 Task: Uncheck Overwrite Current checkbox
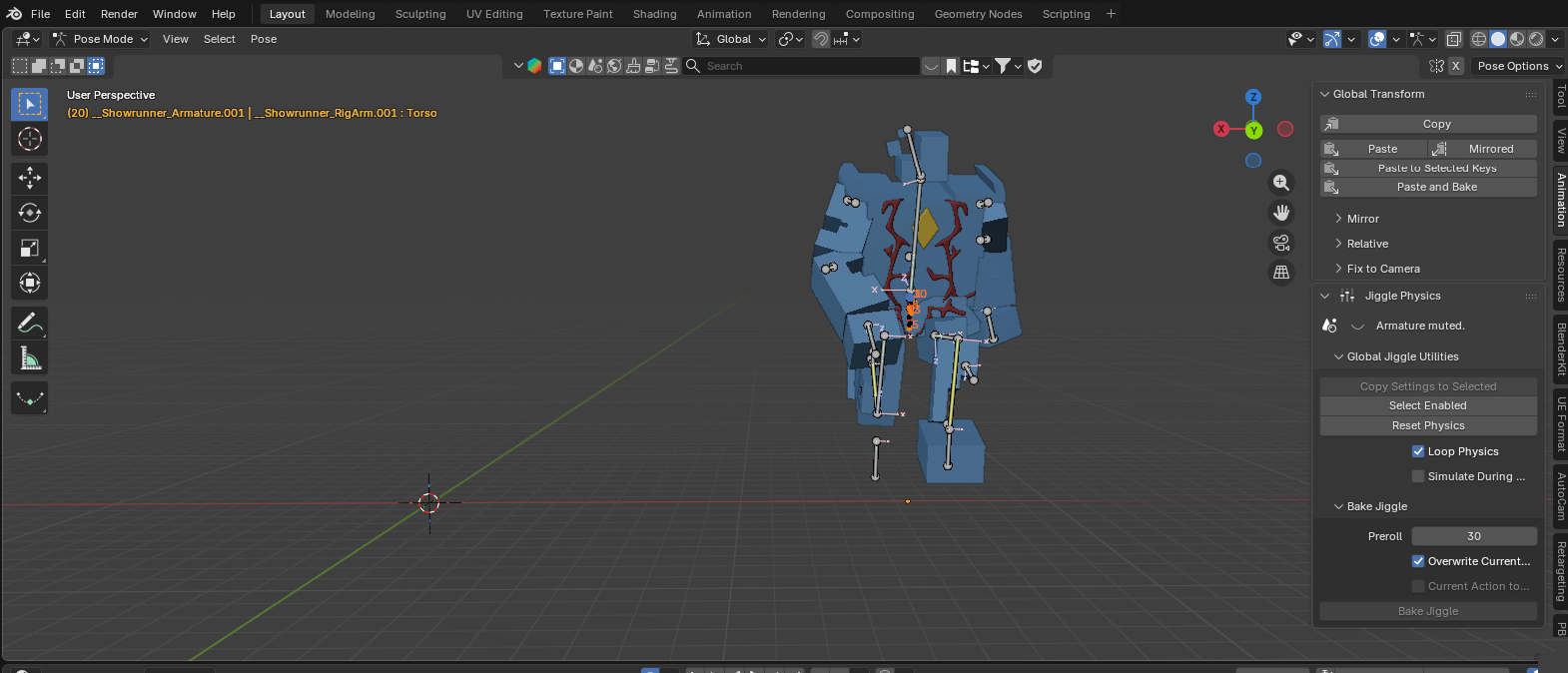[x=1418, y=561]
